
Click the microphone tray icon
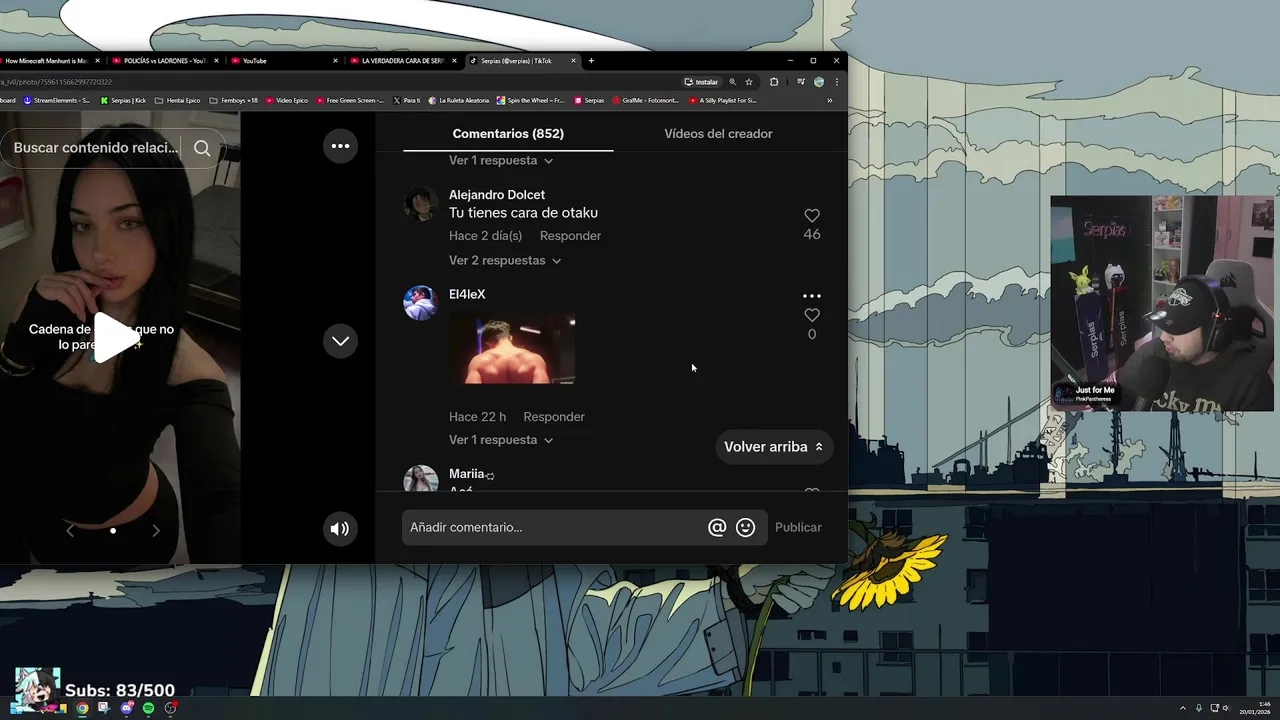click(x=1199, y=708)
